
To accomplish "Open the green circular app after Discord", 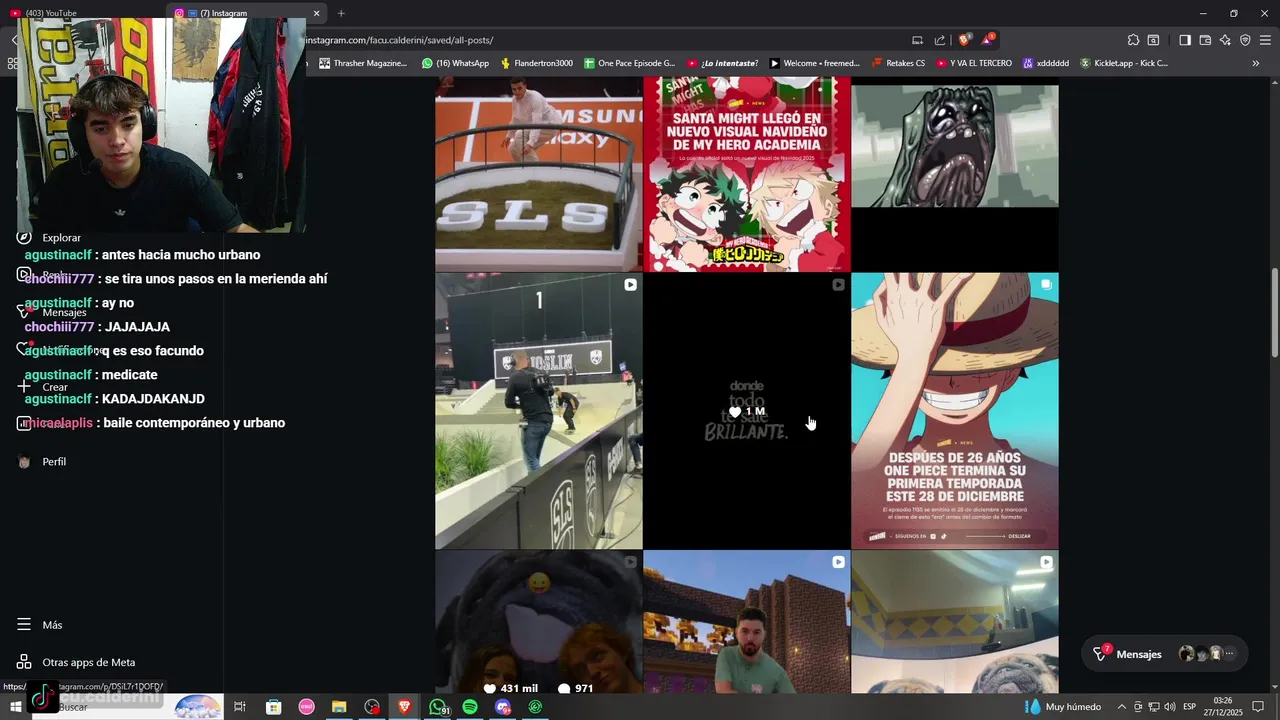I will click(x=535, y=707).
